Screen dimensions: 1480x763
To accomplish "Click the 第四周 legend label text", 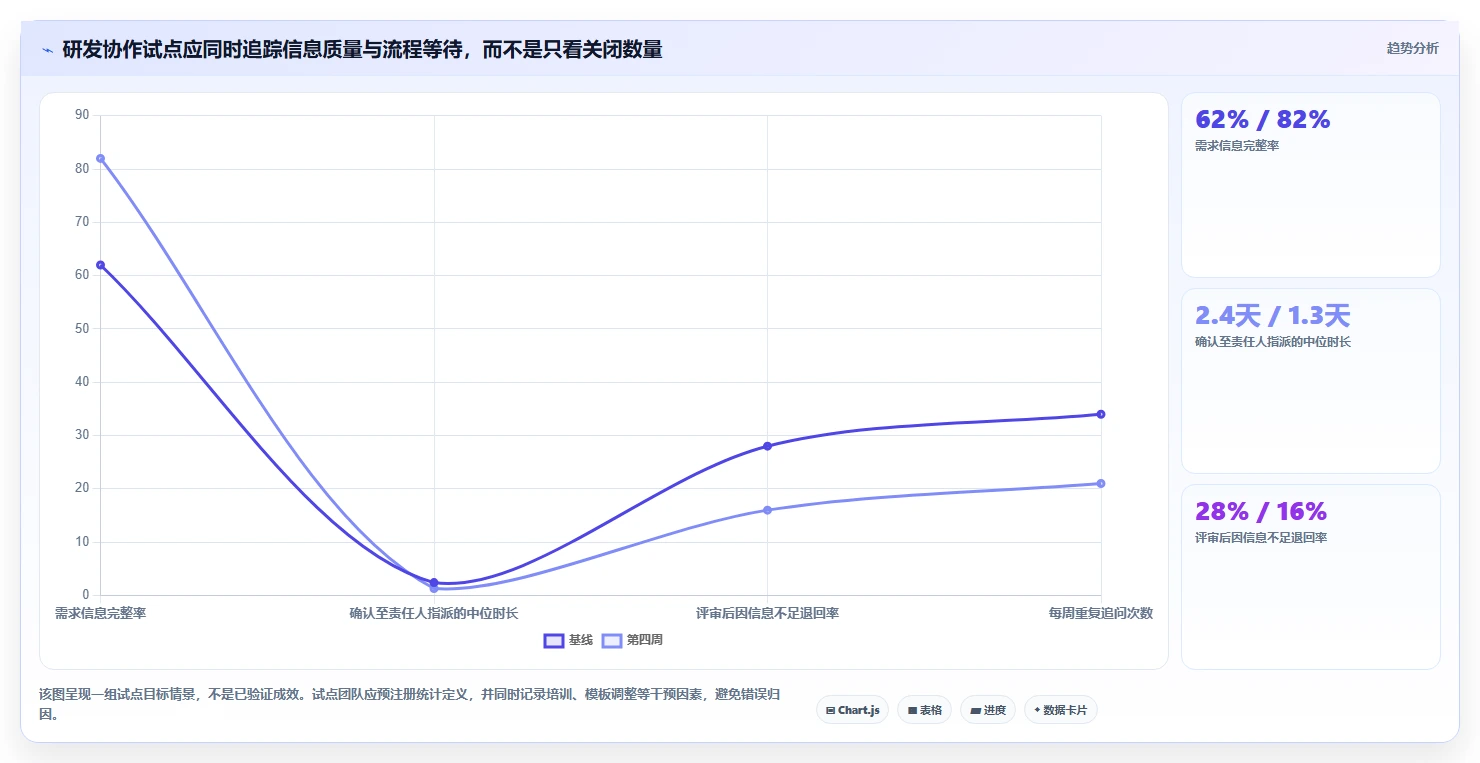I will [645, 640].
